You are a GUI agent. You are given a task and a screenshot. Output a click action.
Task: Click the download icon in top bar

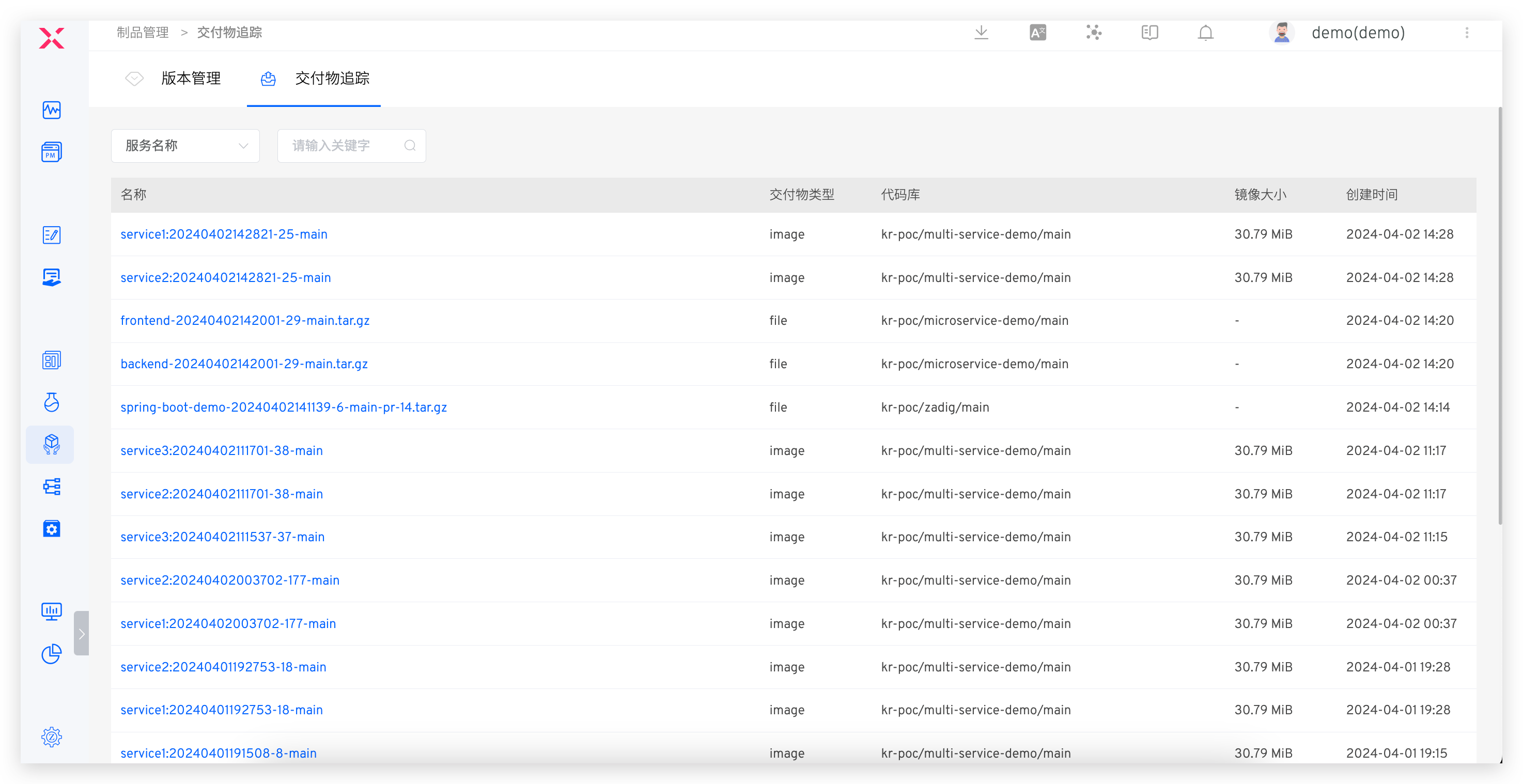pyautogui.click(x=981, y=33)
